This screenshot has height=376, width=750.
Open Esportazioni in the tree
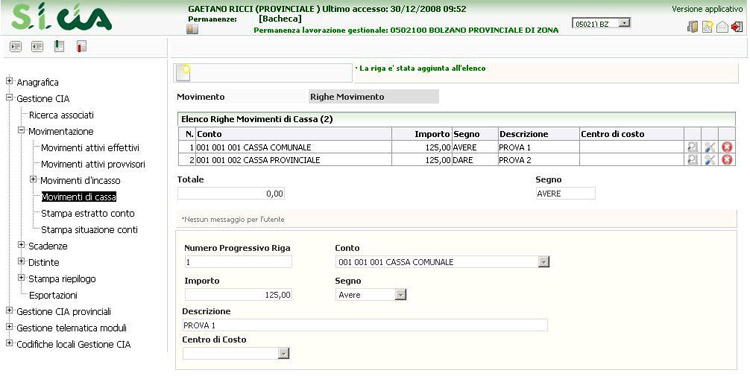[53, 295]
